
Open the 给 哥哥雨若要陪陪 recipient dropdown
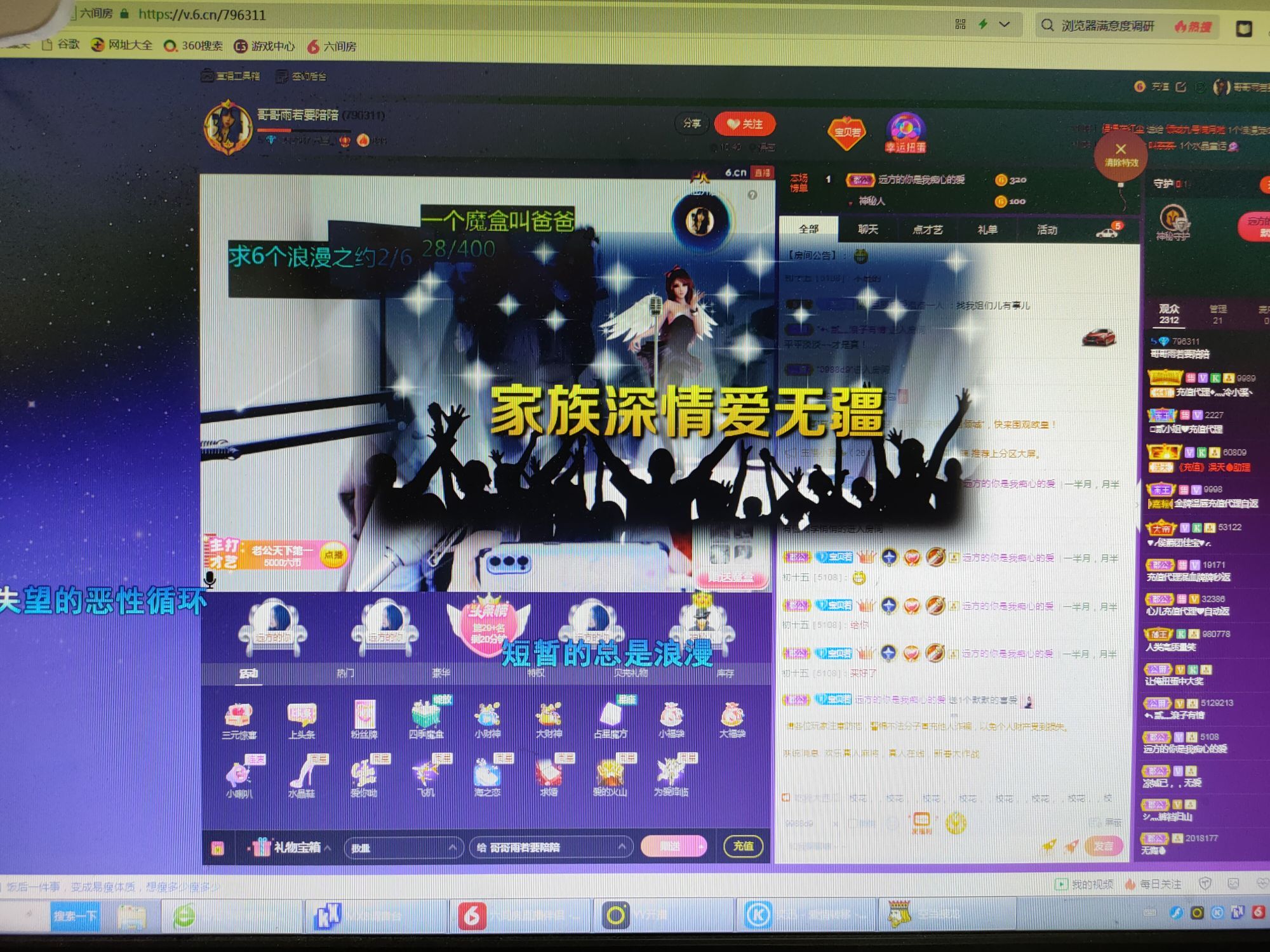pos(551,847)
